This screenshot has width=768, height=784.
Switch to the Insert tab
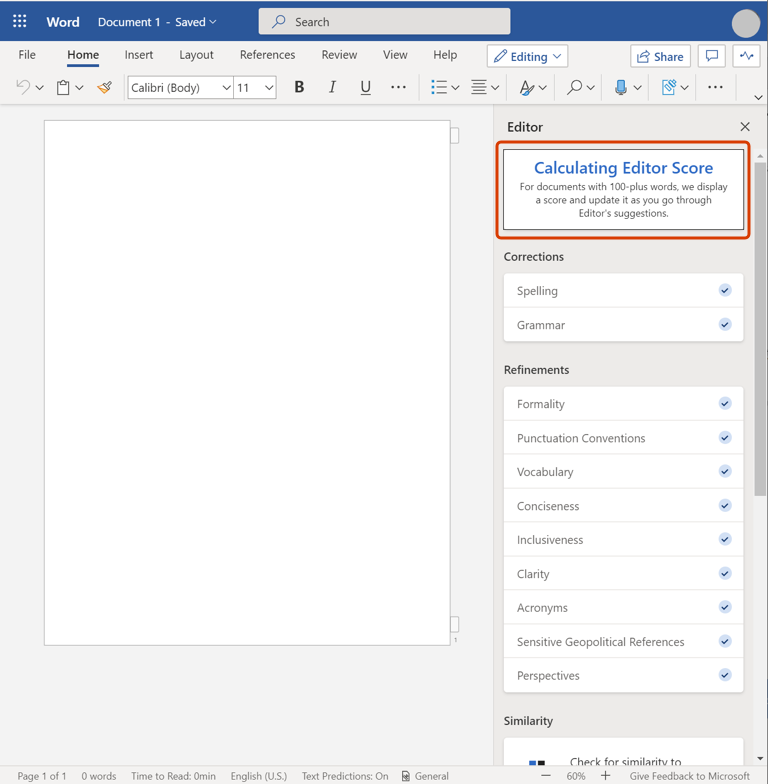(x=139, y=55)
